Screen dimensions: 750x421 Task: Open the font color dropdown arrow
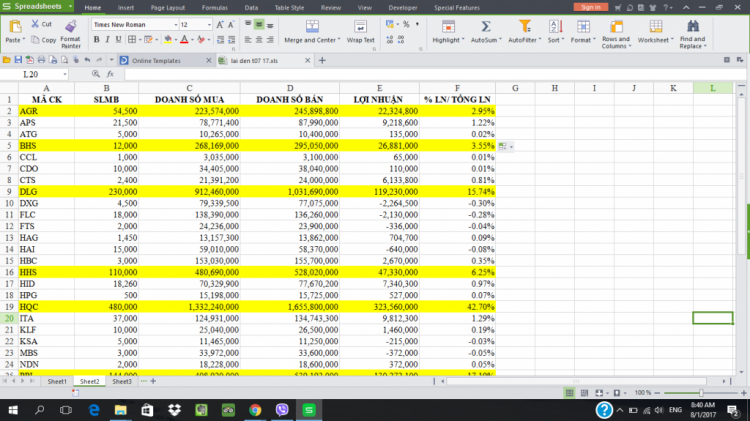pos(192,40)
